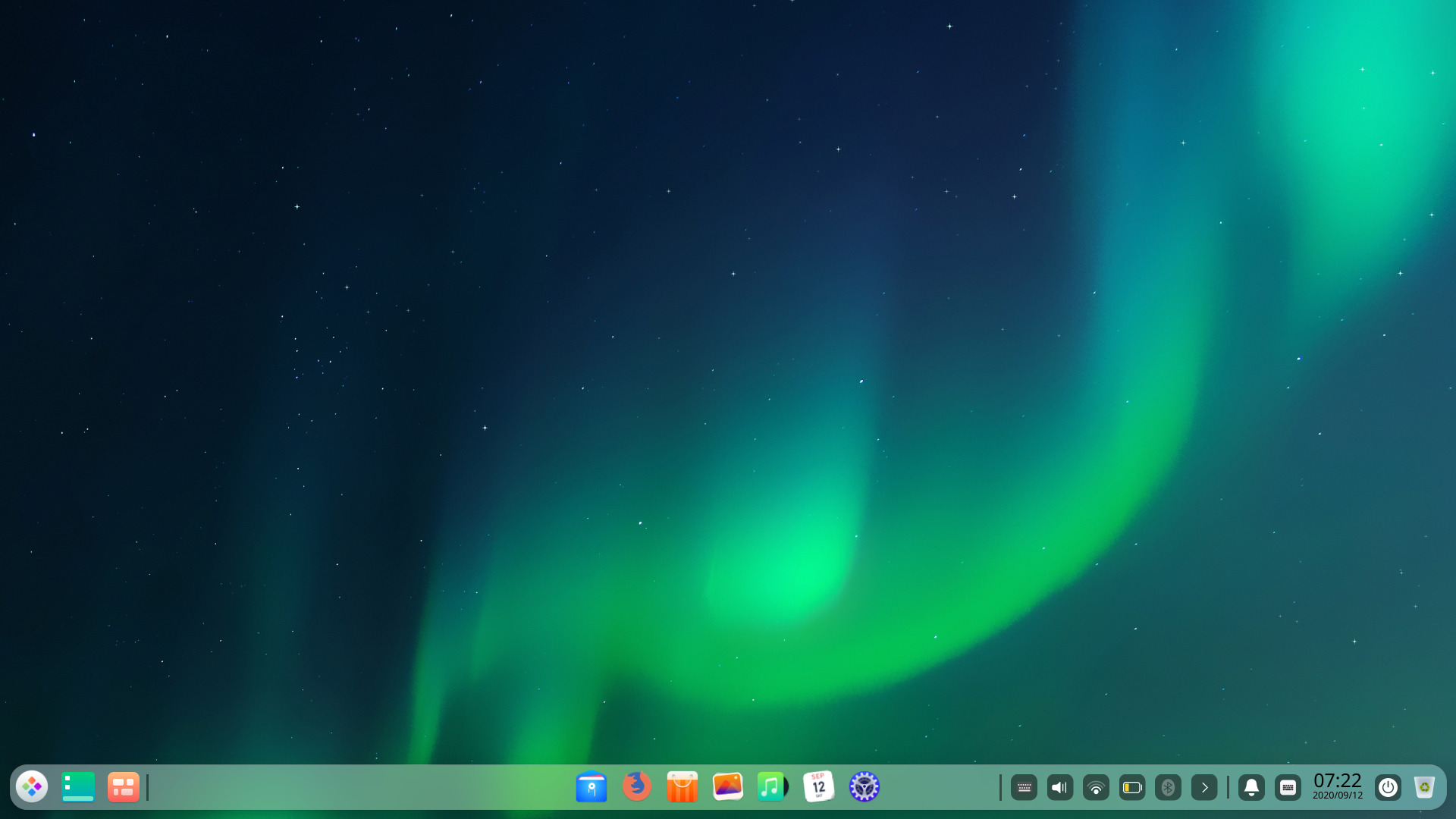Open the Control Center settings
Screen dimensions: 1456x819
(864, 787)
